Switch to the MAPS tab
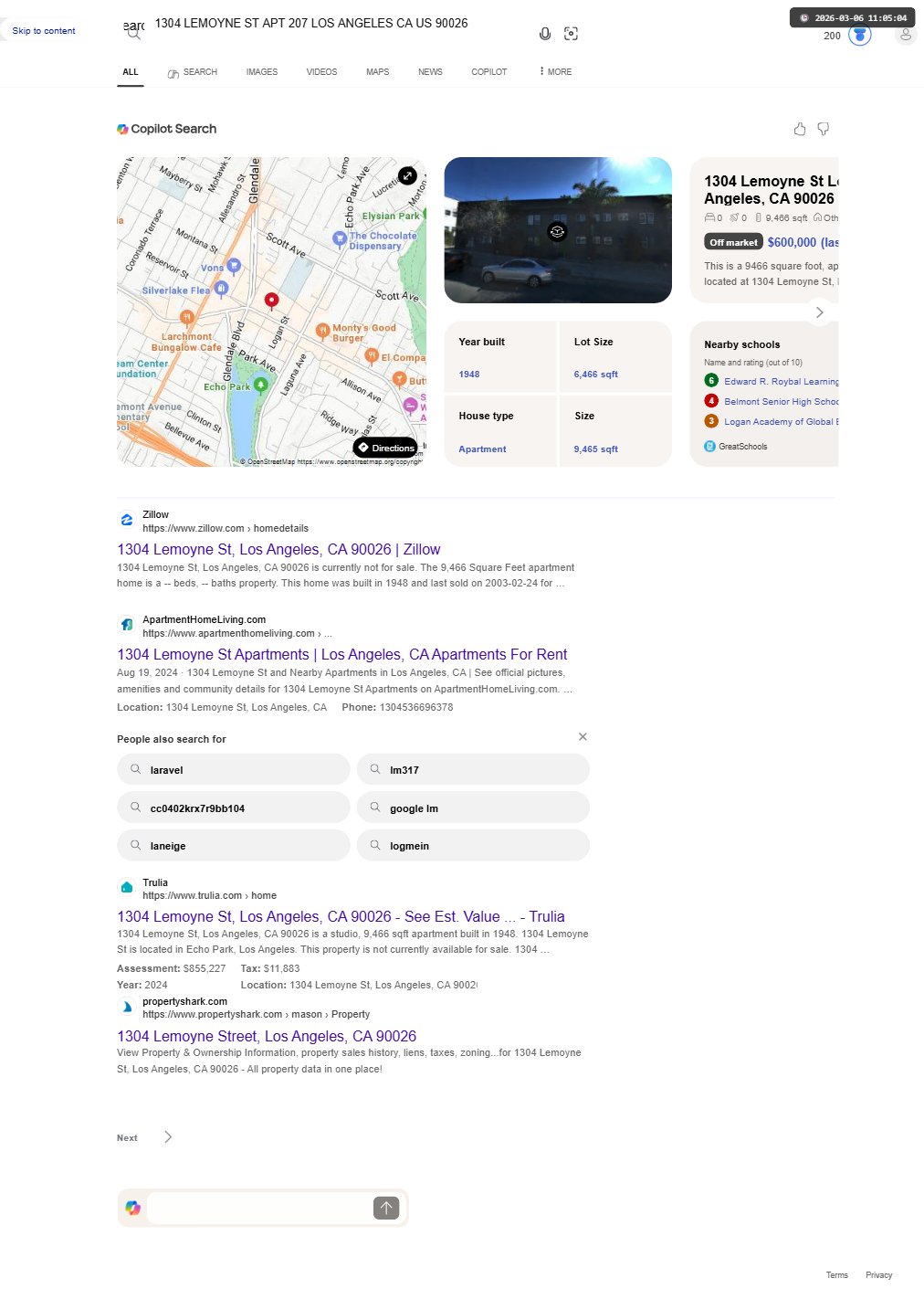This screenshot has height=1299, width=924. click(378, 72)
